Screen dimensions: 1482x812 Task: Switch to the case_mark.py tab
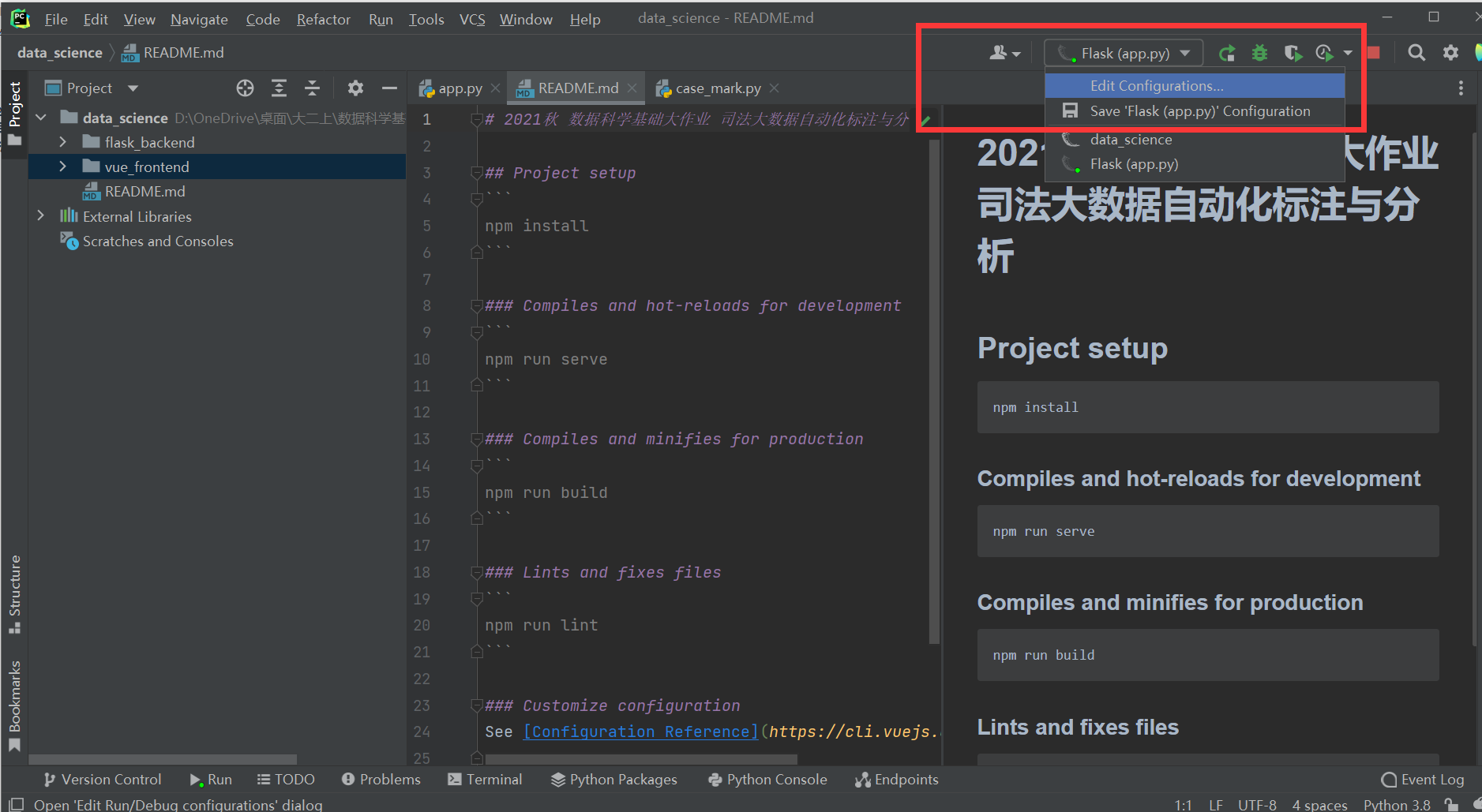coord(717,88)
